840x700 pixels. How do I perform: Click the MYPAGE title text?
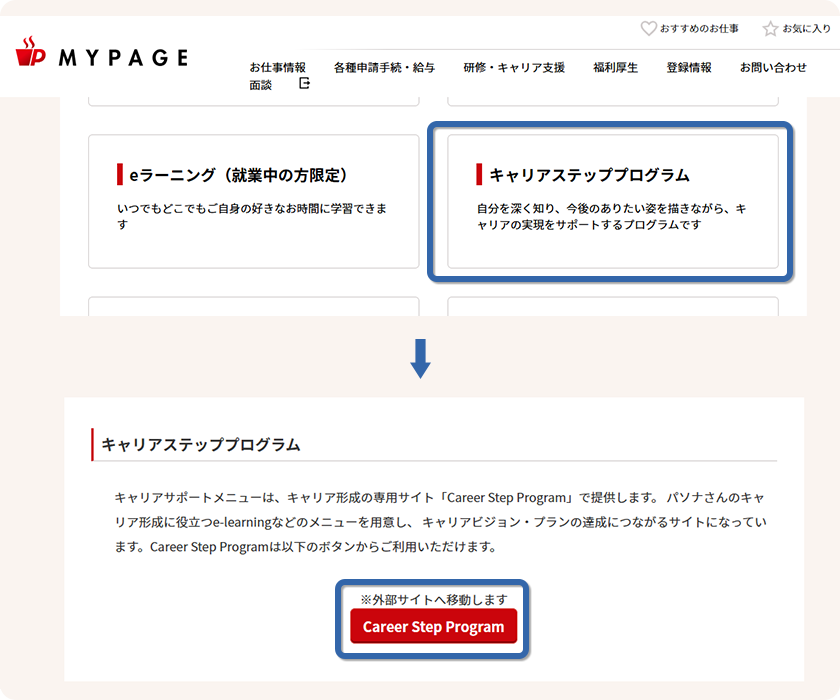(123, 58)
